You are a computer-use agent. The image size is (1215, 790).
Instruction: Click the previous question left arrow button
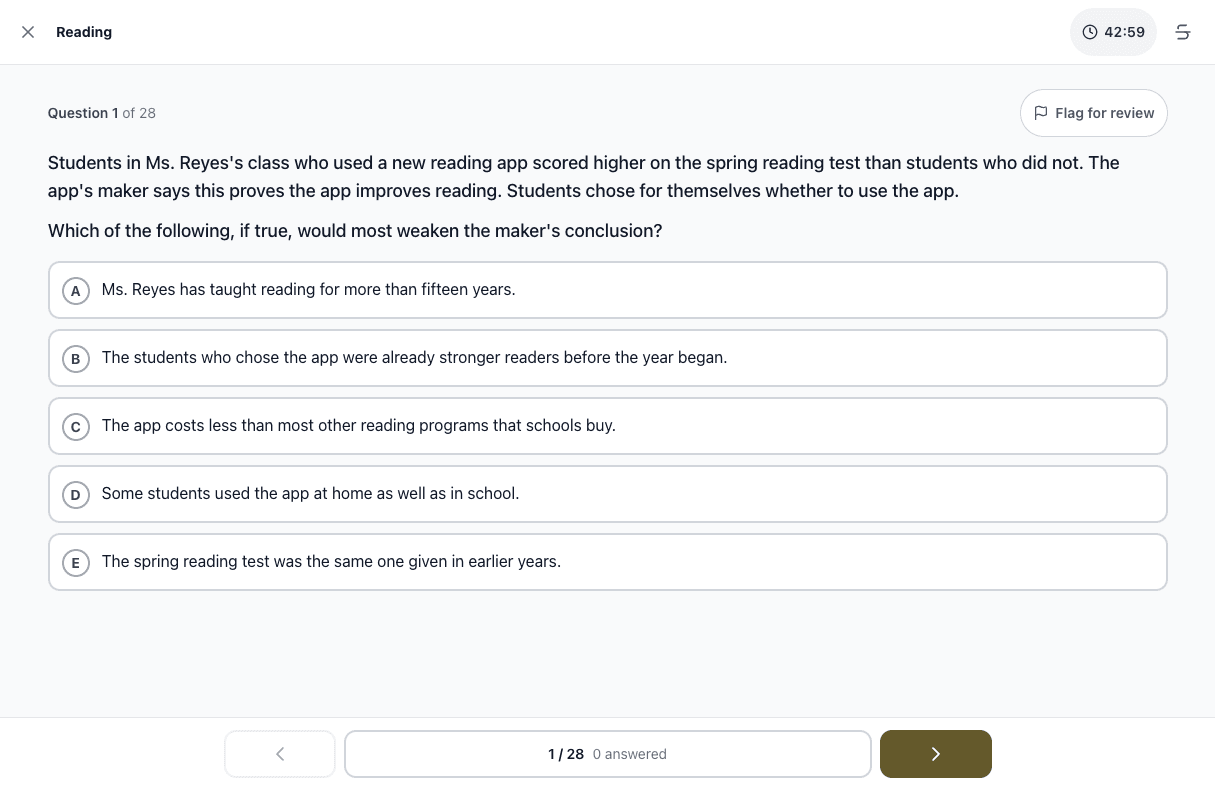[280, 754]
